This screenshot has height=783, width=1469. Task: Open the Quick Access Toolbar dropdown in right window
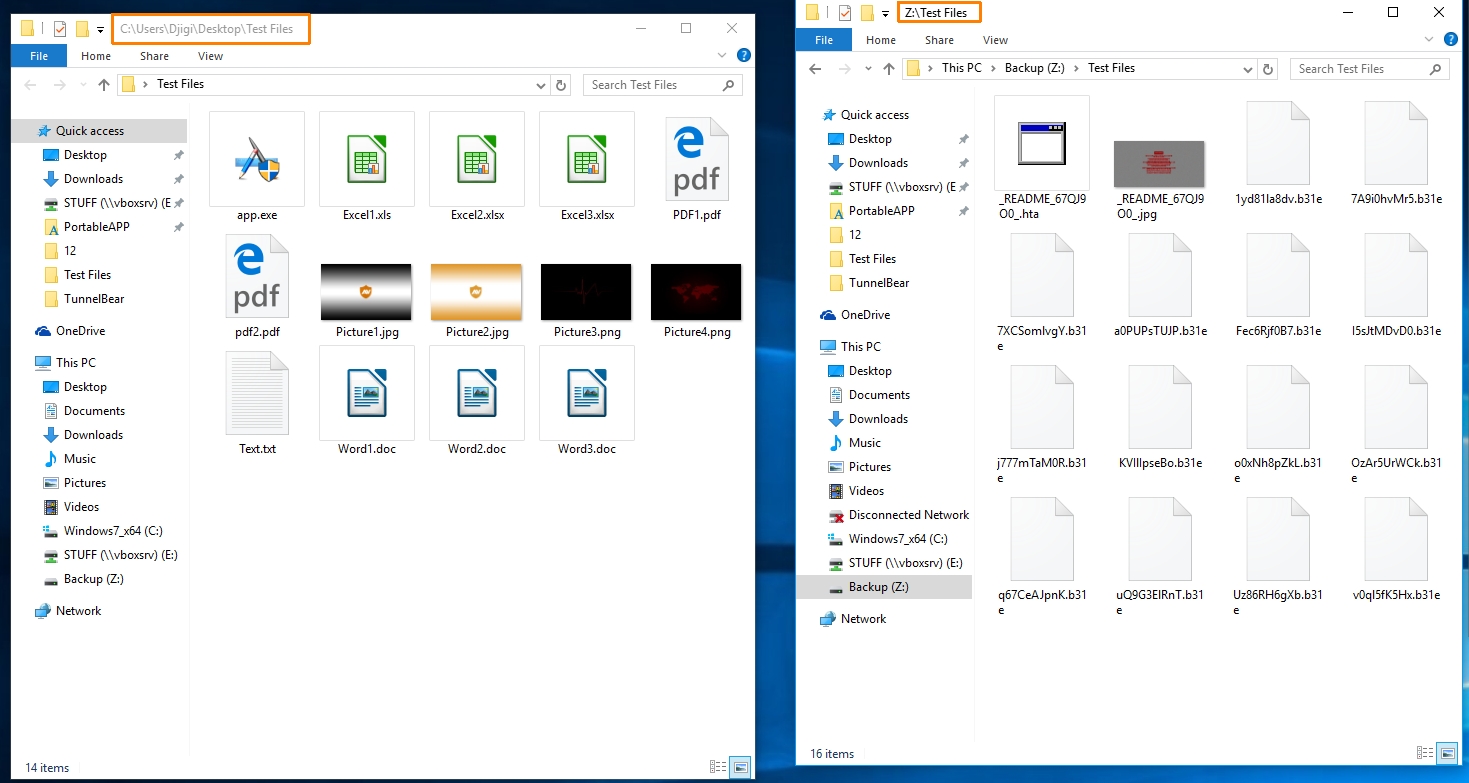[885, 14]
